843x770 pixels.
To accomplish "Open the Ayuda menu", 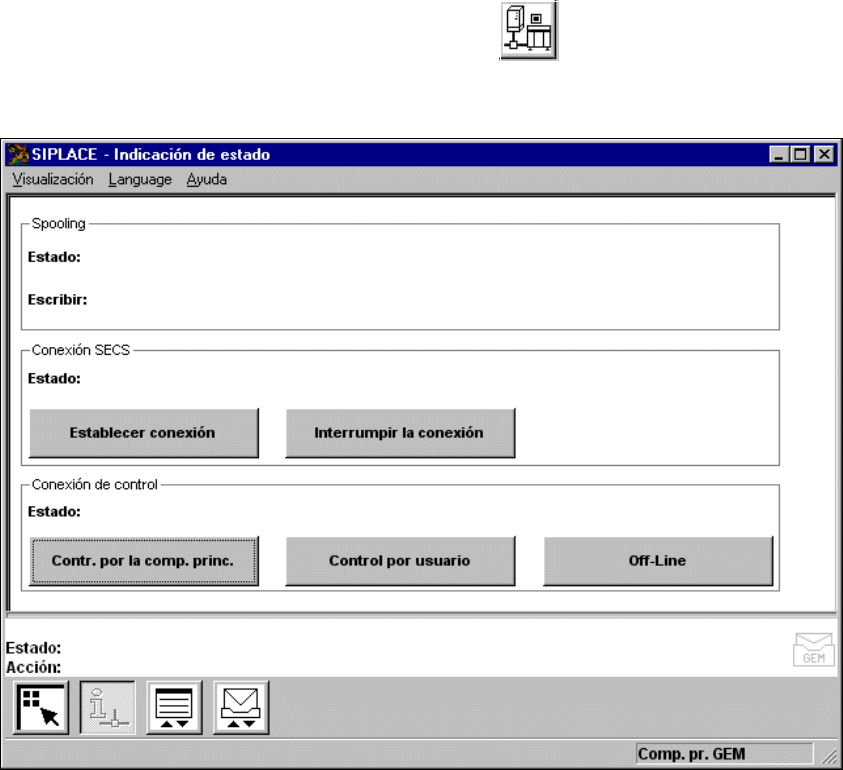I will click(206, 180).
